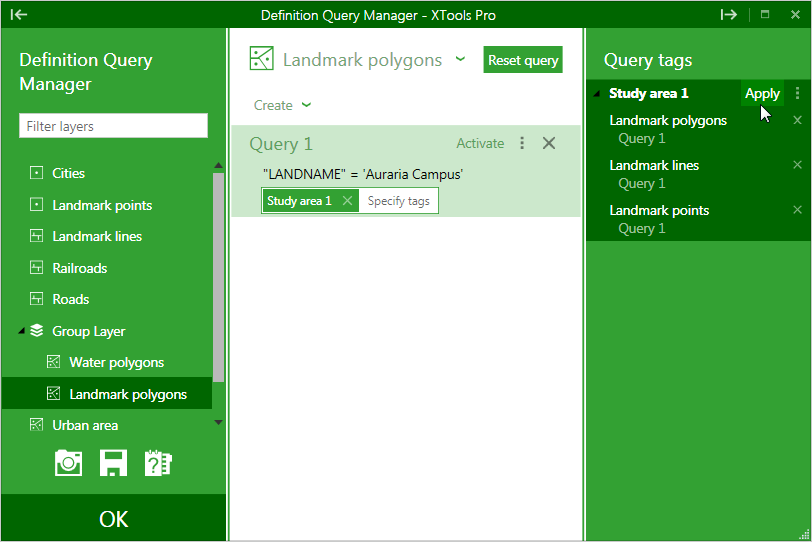This screenshot has width=812, height=542.
Task: Click the Urban area polygon icon
Action: [x=36, y=425]
